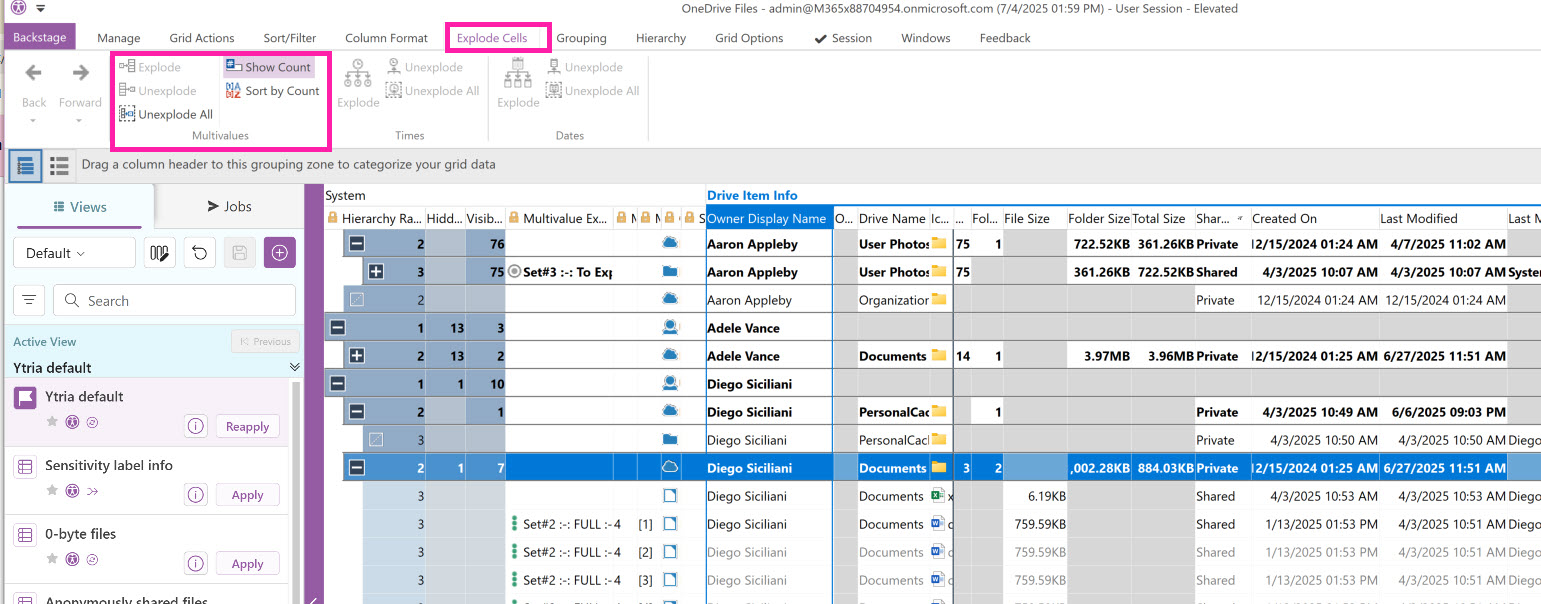Click the reset view undo icon
1541x604 pixels.
[x=200, y=253]
